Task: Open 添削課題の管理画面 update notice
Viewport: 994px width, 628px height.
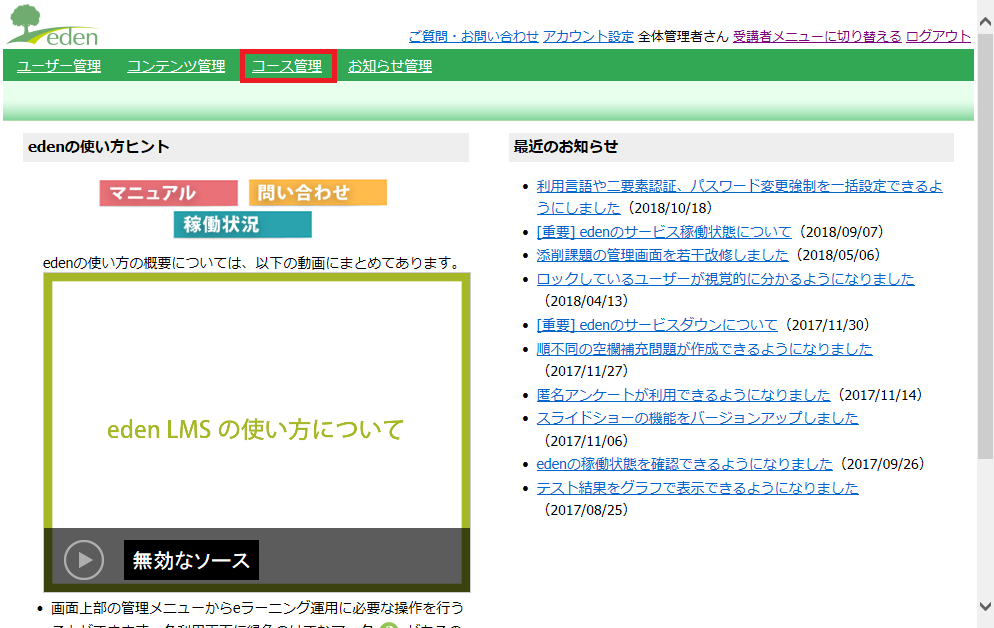Action: point(662,255)
